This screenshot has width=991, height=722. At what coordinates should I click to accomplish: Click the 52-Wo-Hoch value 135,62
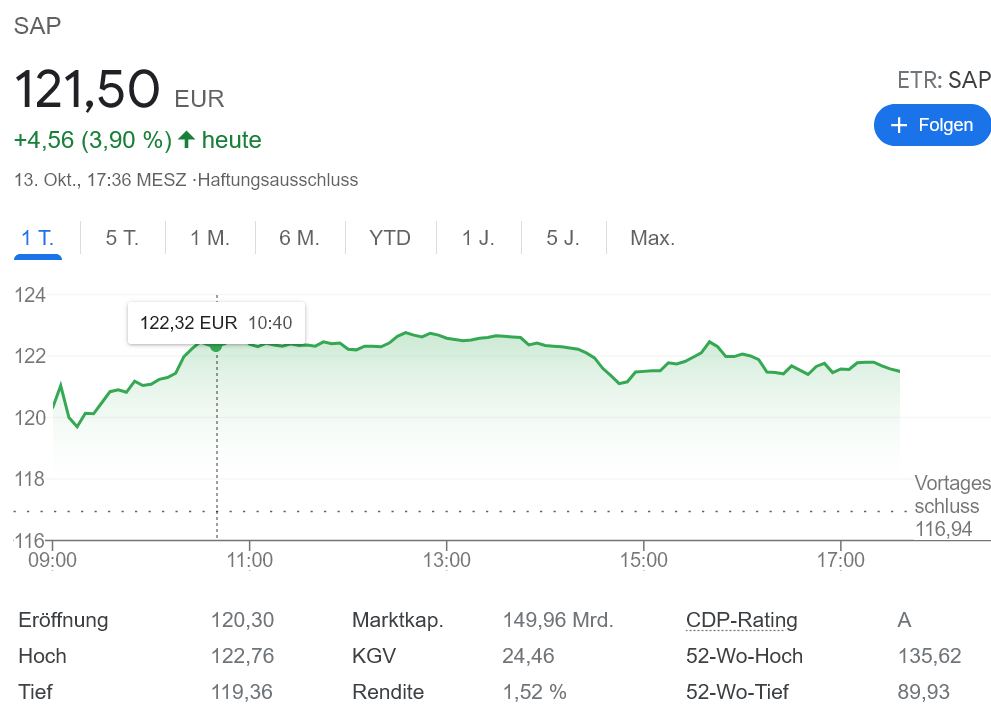click(931, 656)
